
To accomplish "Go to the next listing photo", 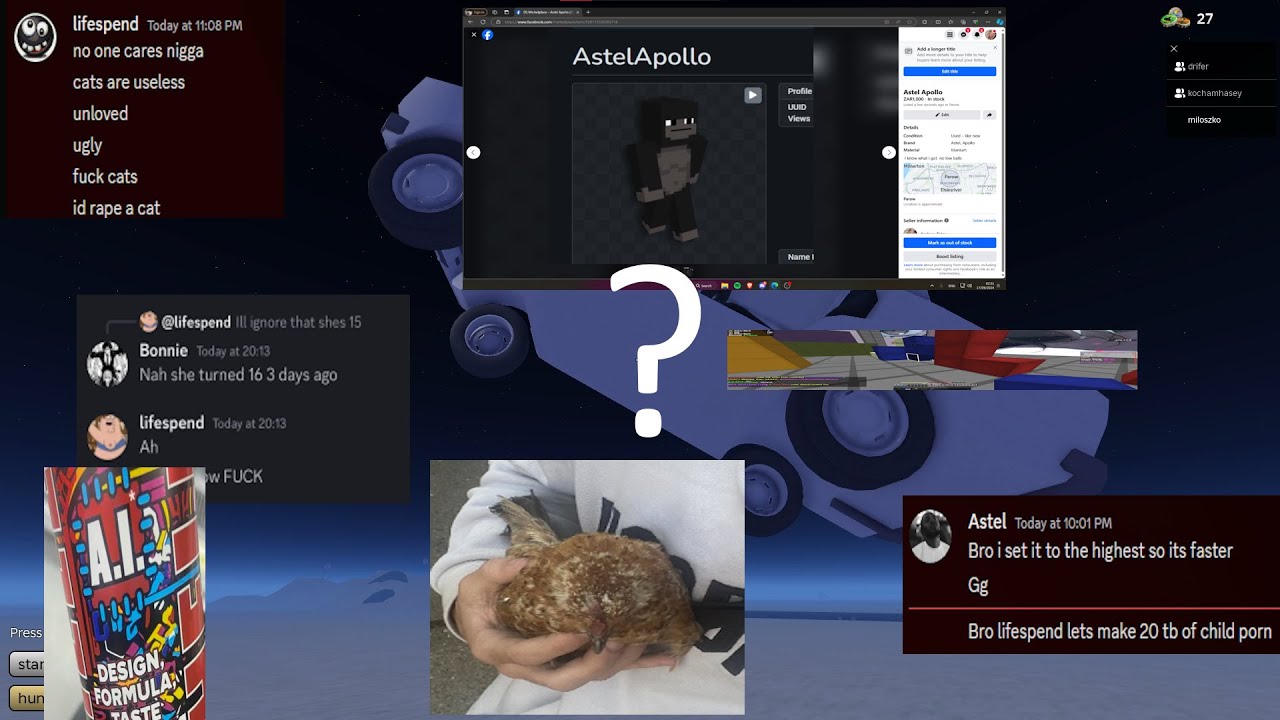I will [x=888, y=152].
